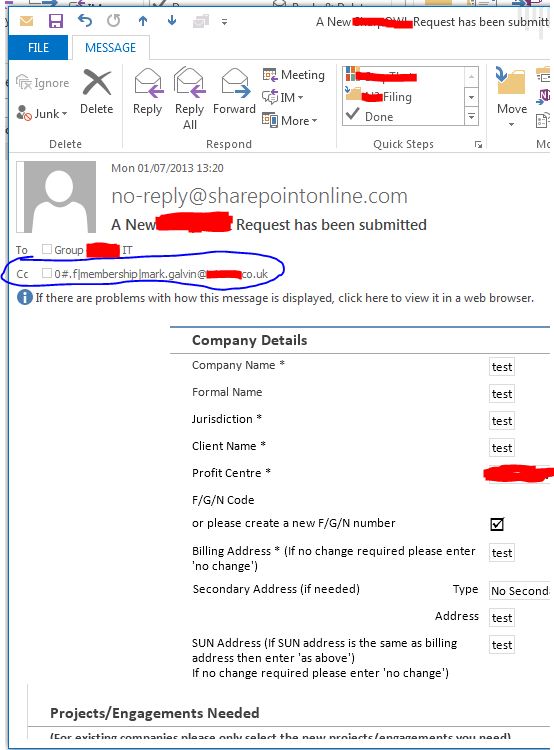The height and width of the screenshot is (750, 554).
Task: Open the Move folder dropdown
Action: 511,97
